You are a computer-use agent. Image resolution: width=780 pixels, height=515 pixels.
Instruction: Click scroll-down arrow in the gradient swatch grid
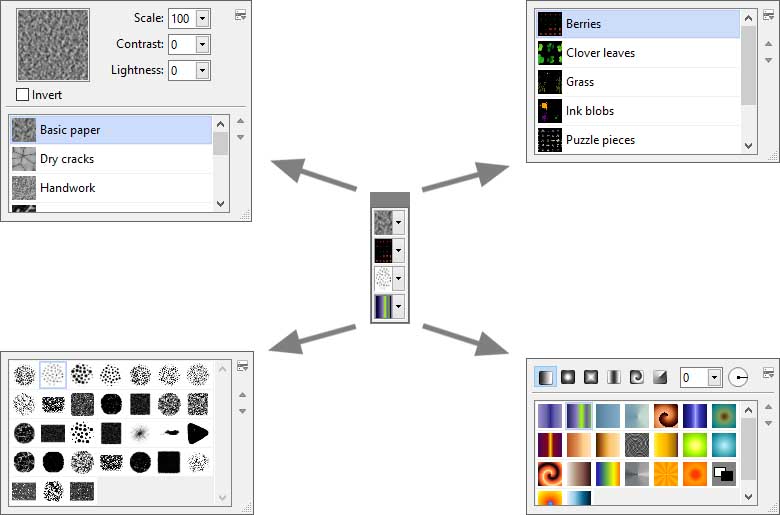[748, 496]
